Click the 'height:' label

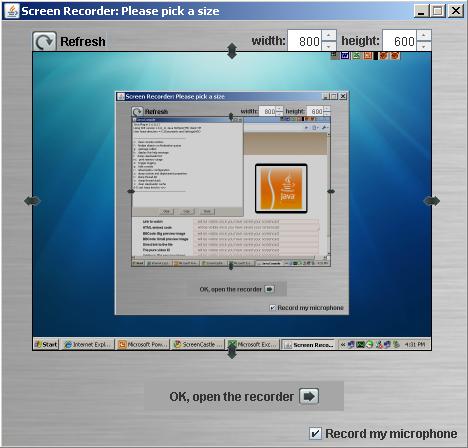point(360,41)
